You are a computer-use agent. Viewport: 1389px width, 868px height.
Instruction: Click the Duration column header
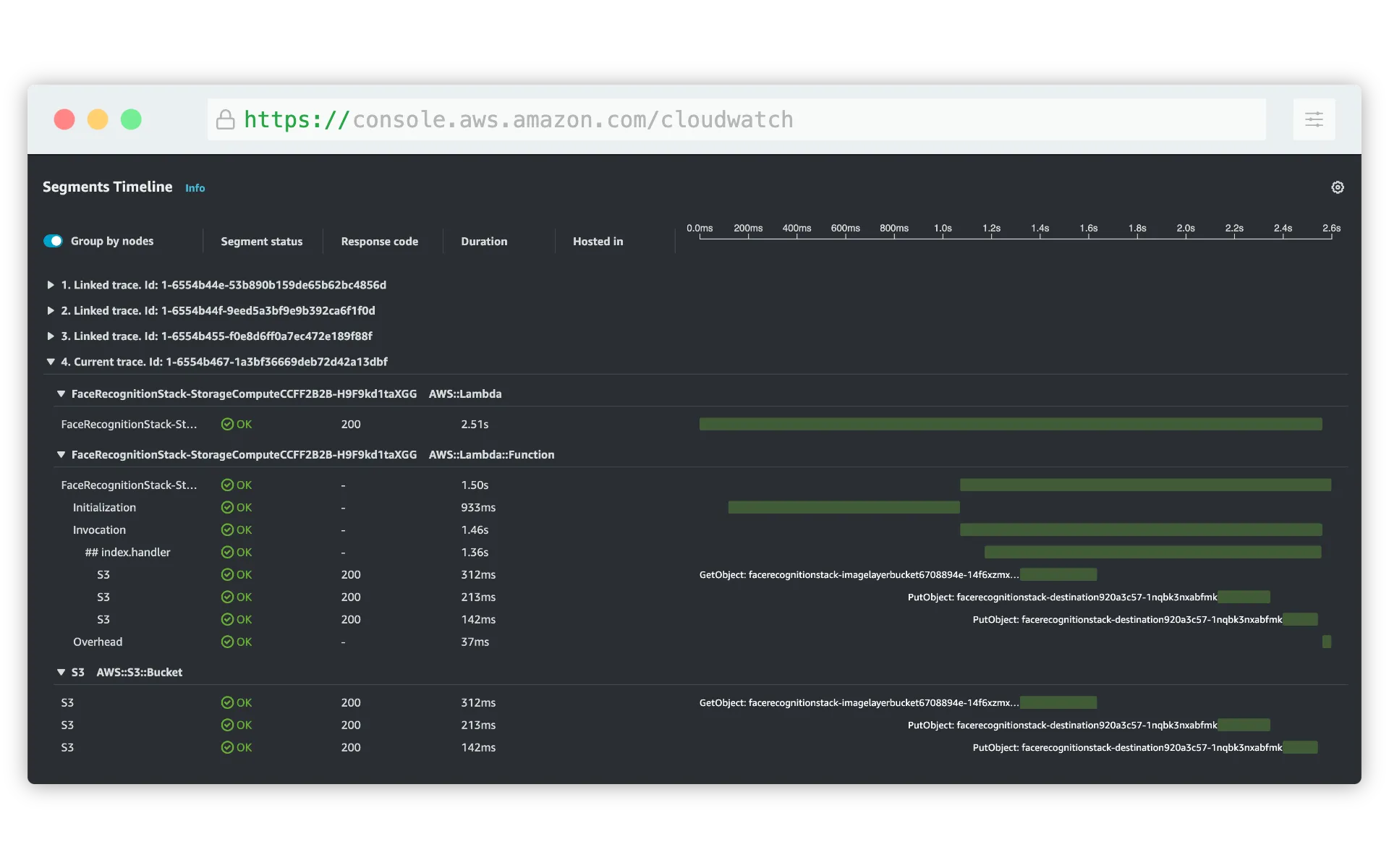tap(484, 242)
